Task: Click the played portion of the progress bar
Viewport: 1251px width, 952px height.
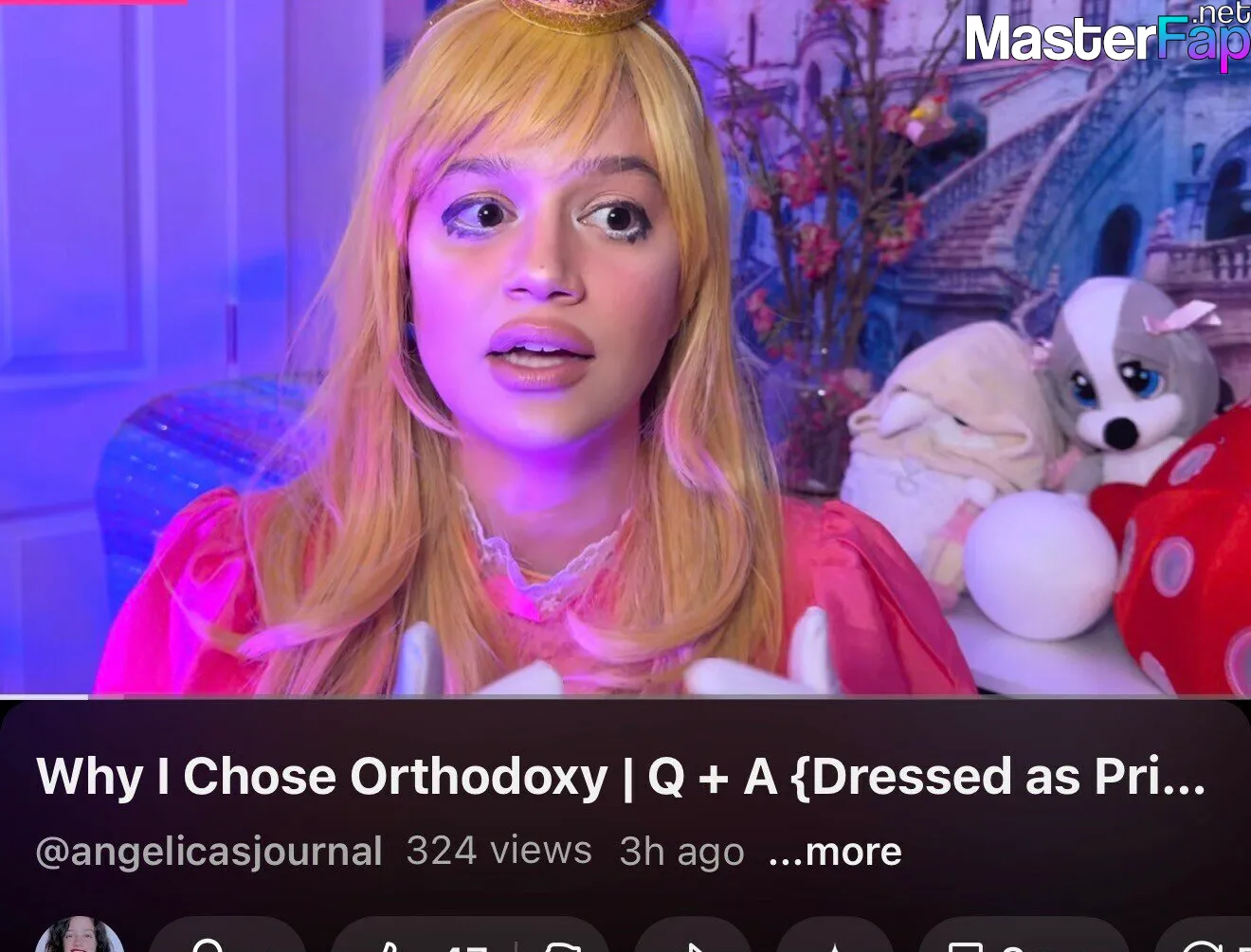Action: click(45, 697)
